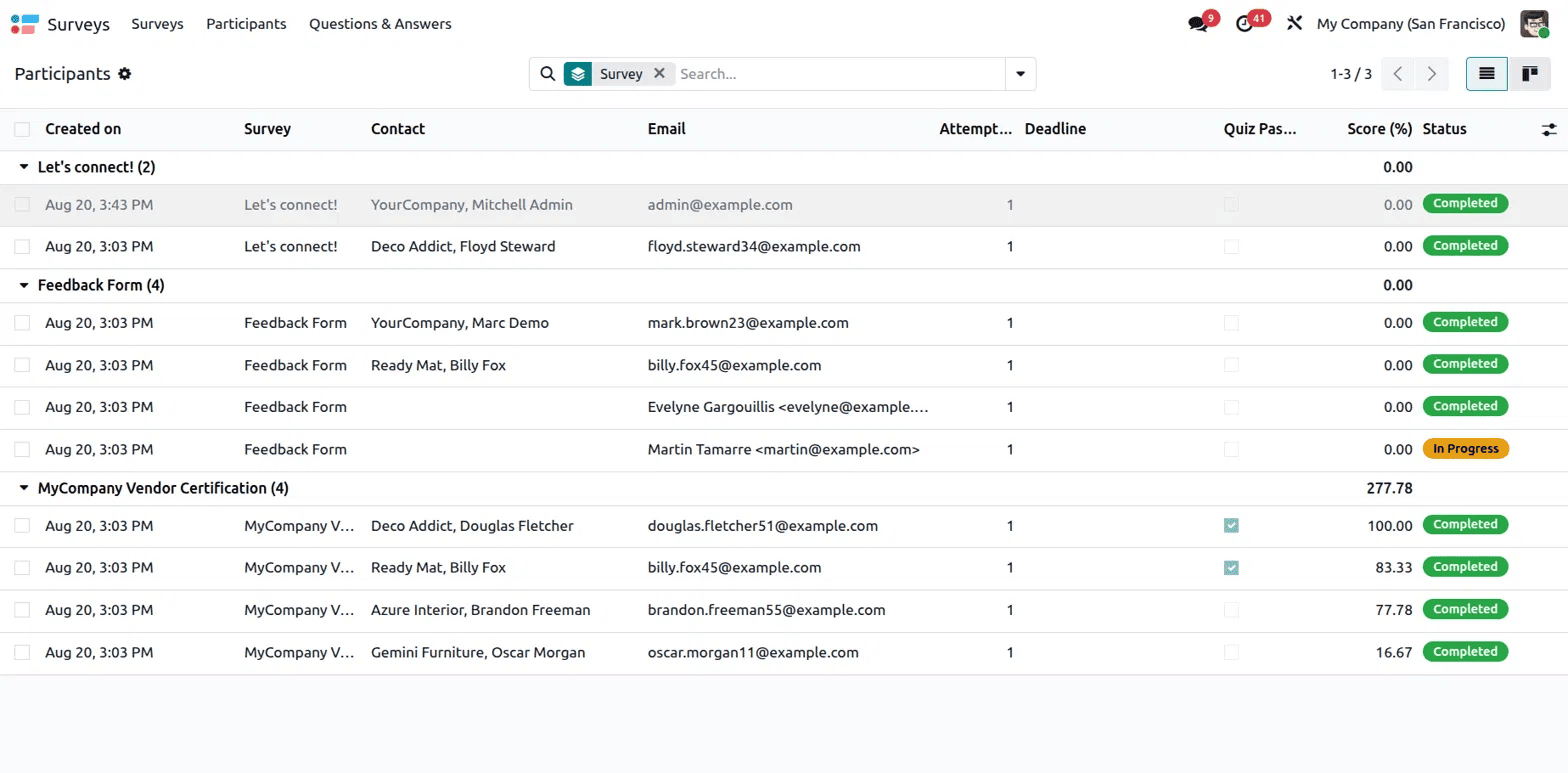This screenshot has height=773, width=1568.
Task: Toggle the search options dropdown
Action: tap(1020, 74)
